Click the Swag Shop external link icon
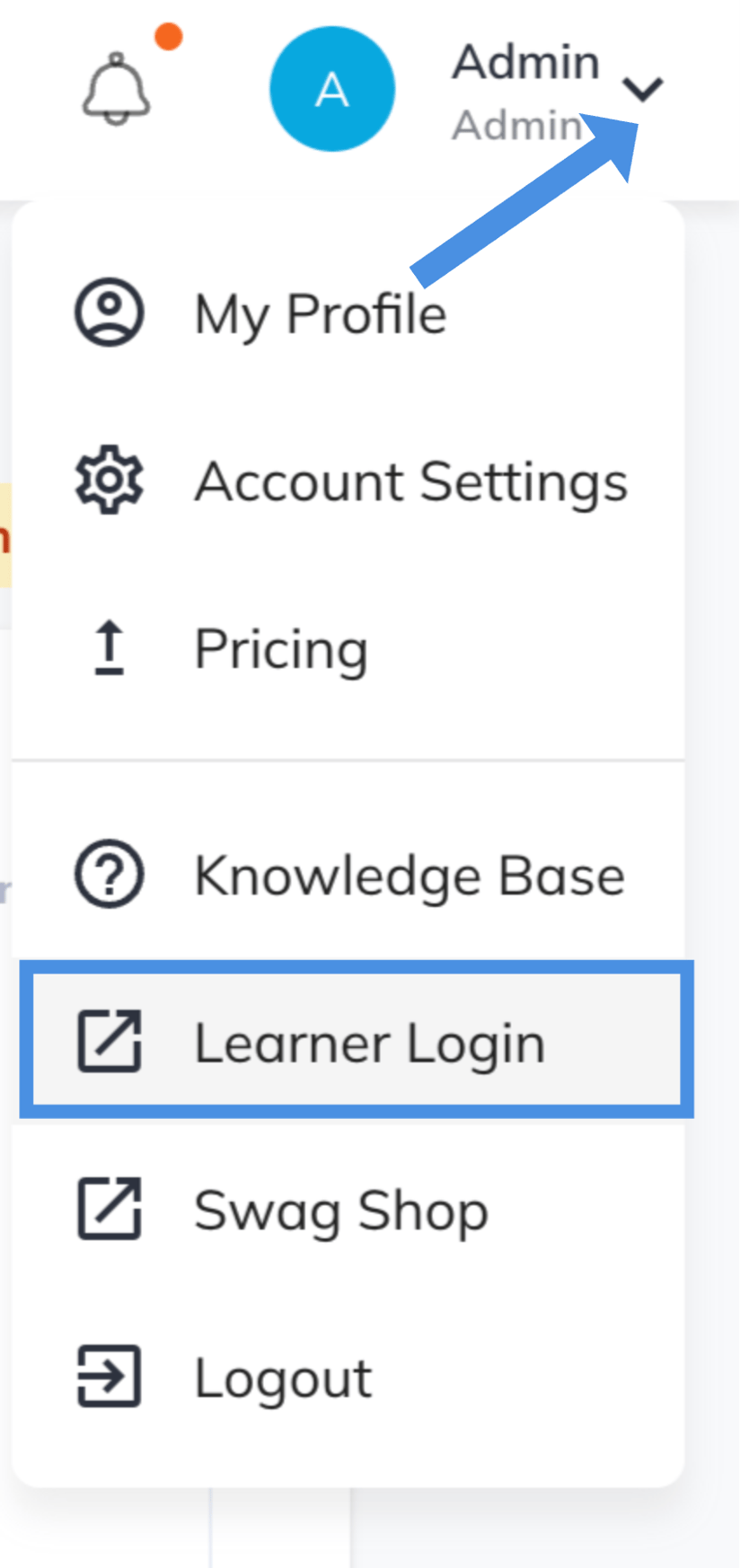 109,1210
